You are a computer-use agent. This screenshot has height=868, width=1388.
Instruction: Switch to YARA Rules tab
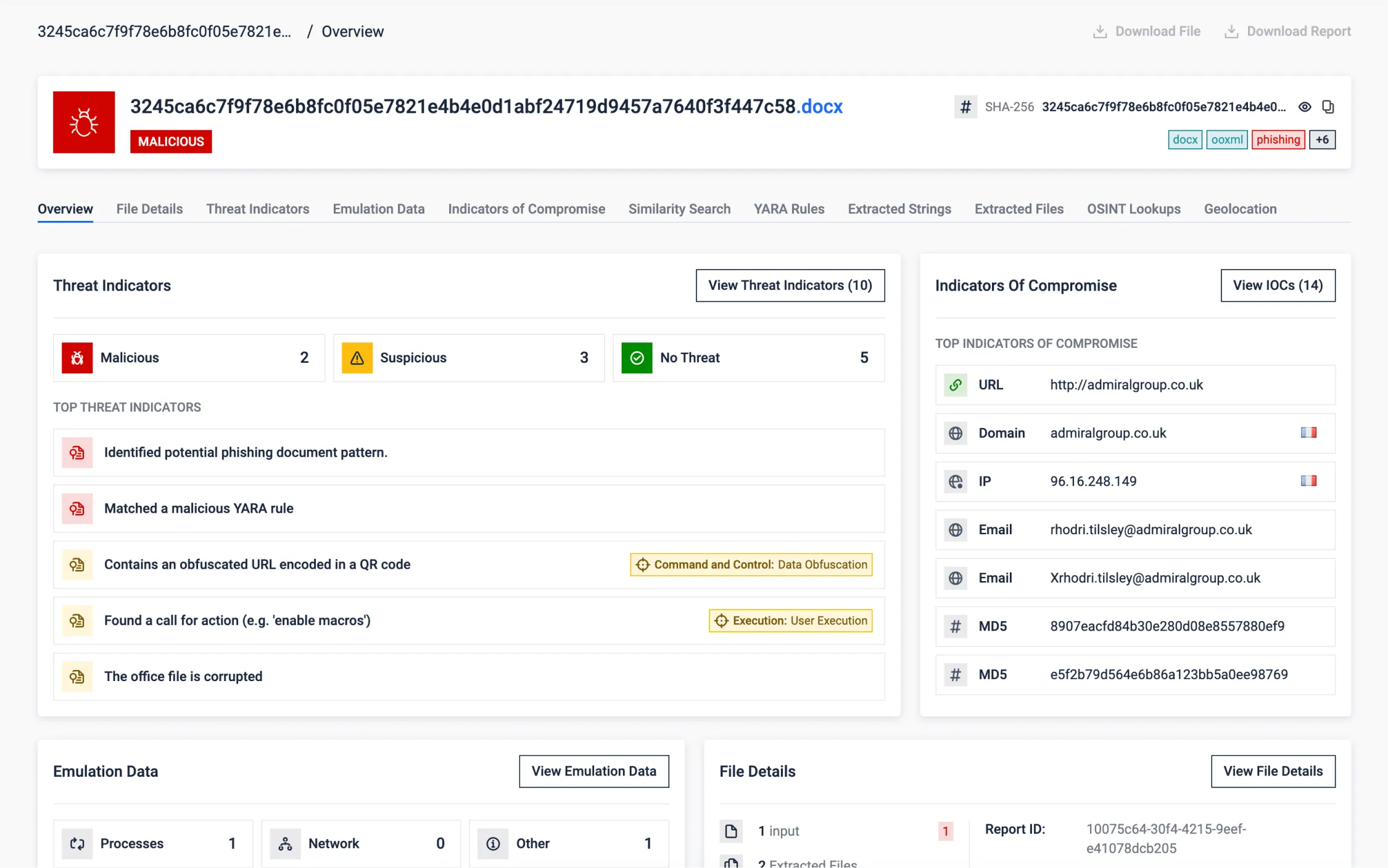point(789,209)
